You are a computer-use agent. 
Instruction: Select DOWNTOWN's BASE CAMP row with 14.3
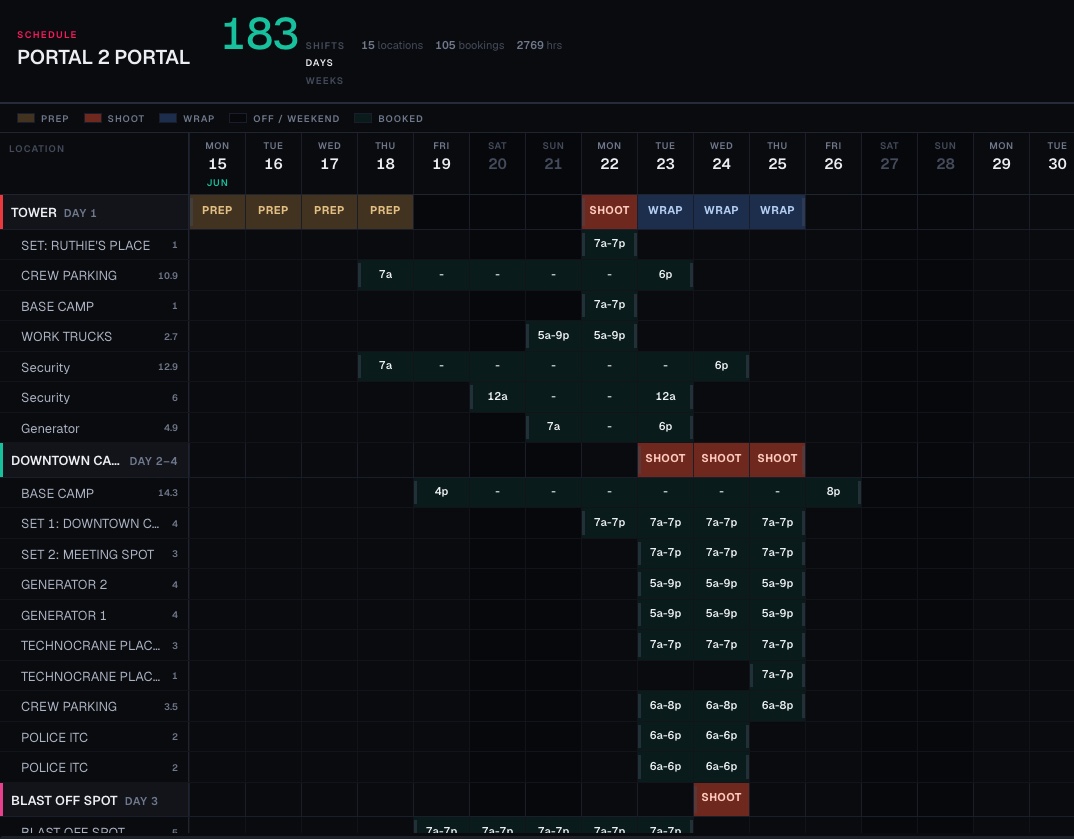click(x=95, y=493)
